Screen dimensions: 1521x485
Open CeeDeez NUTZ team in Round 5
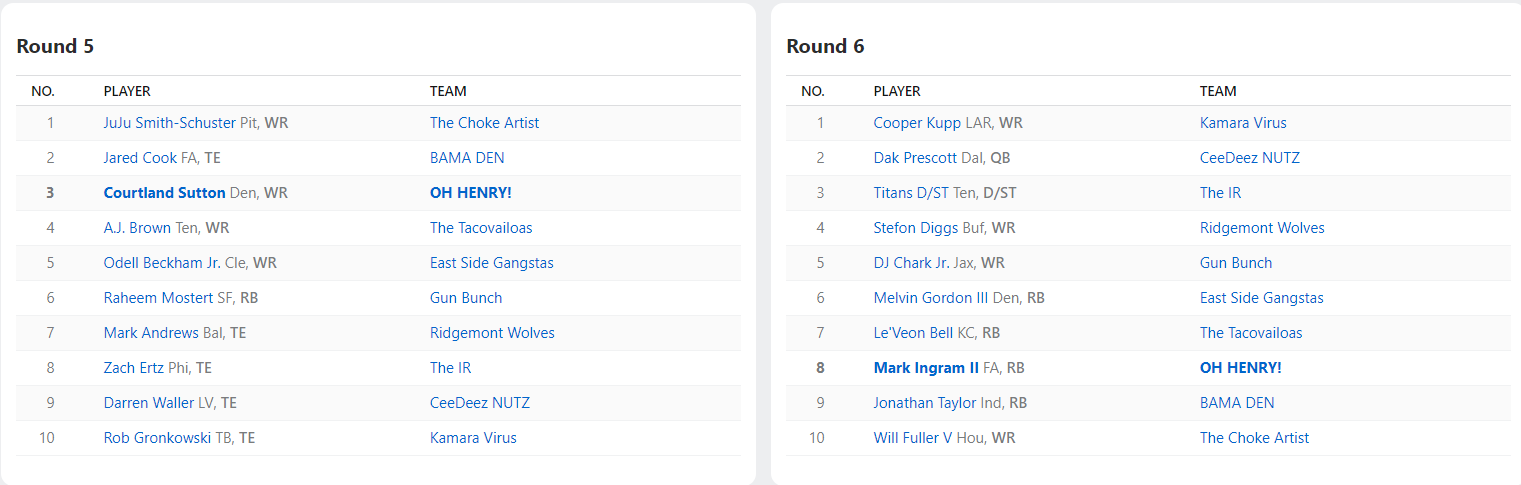(x=480, y=403)
